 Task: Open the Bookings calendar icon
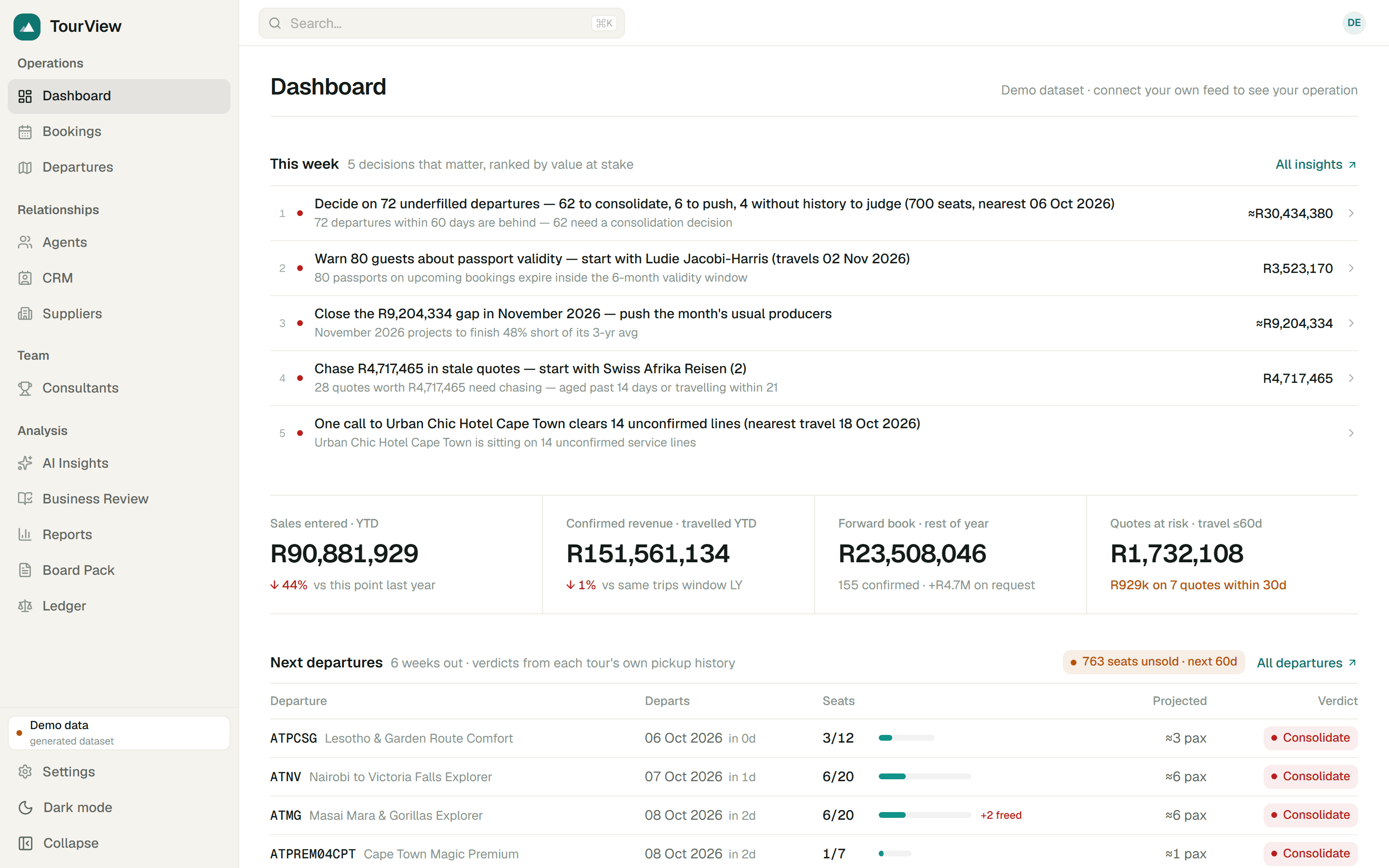pos(25,132)
